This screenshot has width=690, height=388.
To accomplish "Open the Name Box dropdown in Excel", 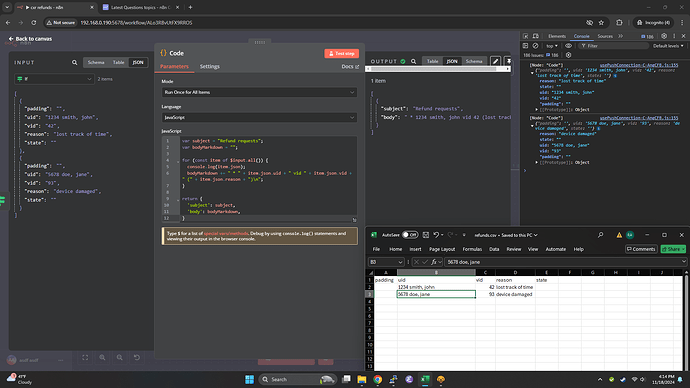I will (x=400, y=262).
